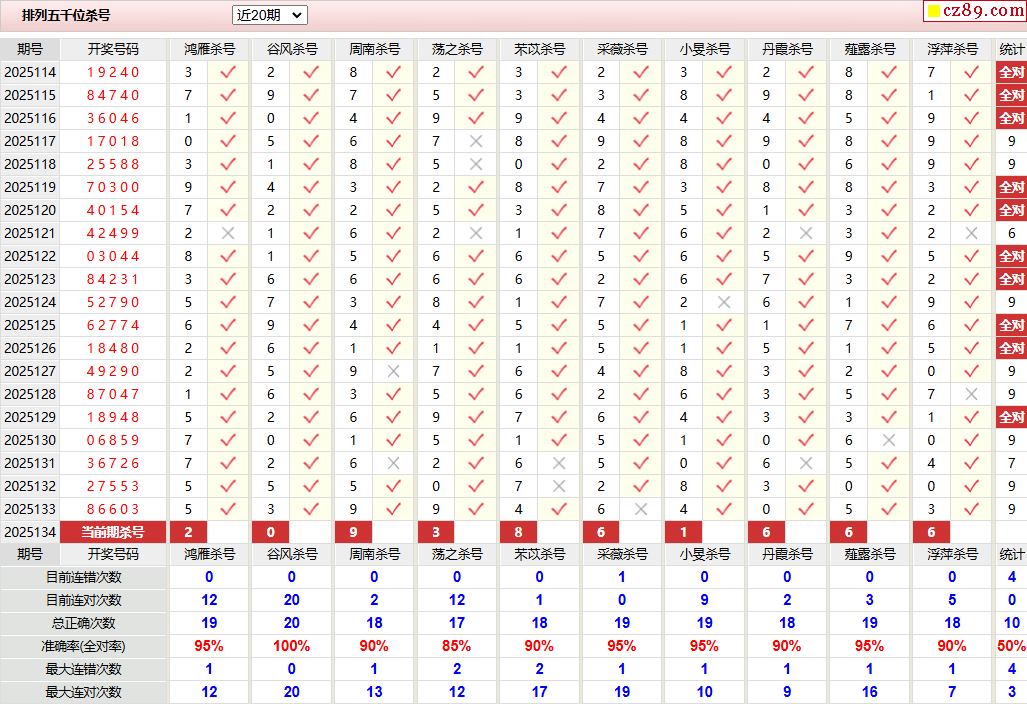The width and height of the screenshot is (1027, 704).
Task: Select the red current kill number 3 under 荡之杀号
Action: tap(436, 532)
